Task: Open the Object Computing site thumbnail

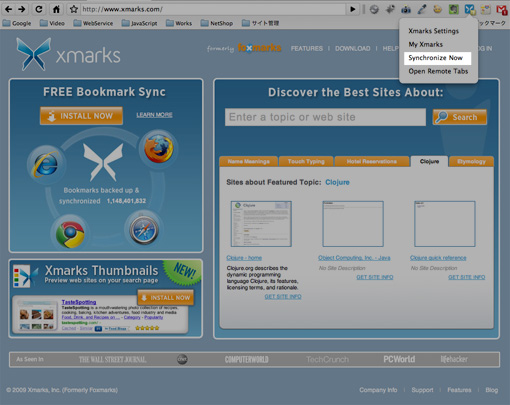Action: click(353, 224)
